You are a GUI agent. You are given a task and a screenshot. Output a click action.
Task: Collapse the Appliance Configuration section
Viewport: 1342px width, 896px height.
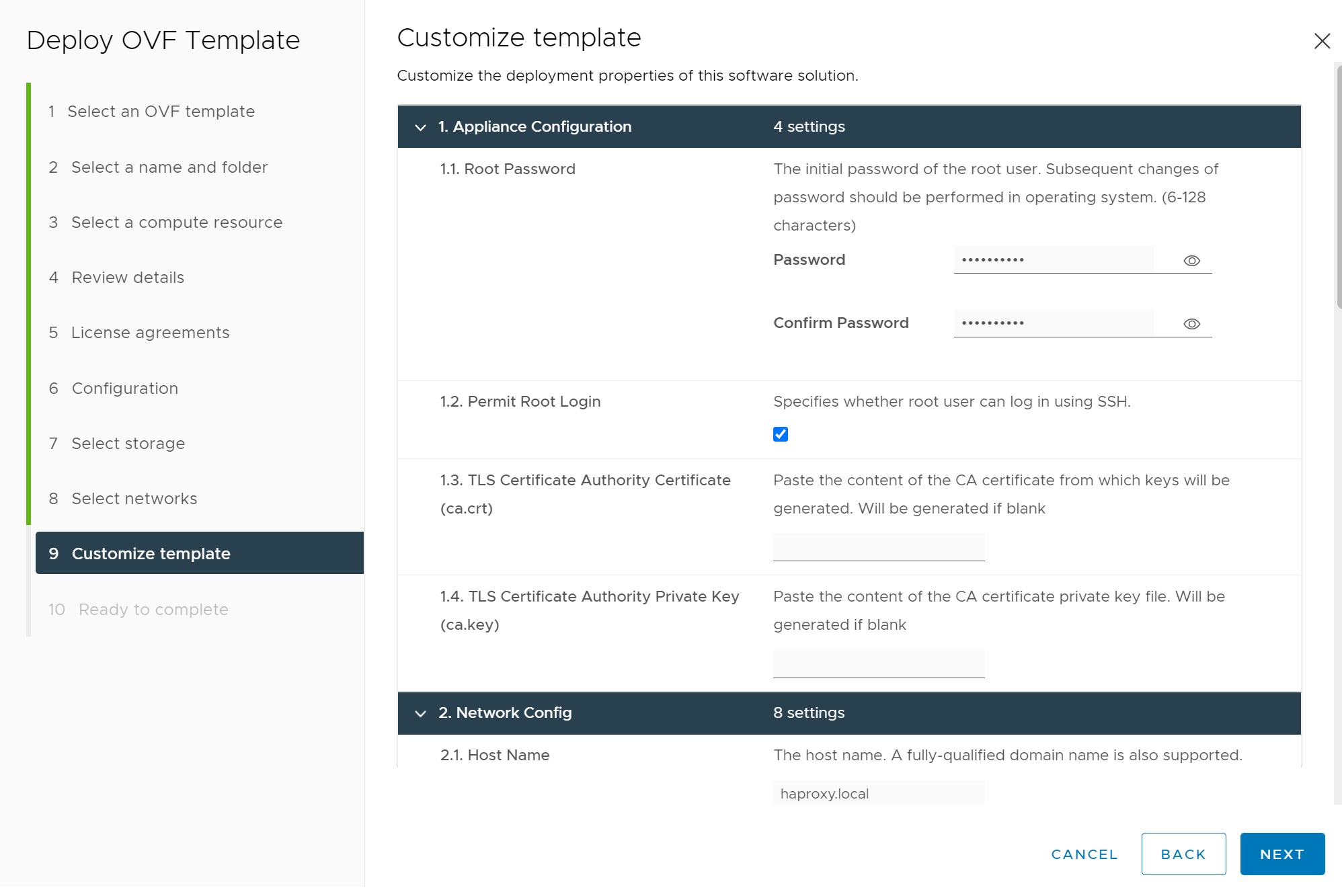pos(421,127)
